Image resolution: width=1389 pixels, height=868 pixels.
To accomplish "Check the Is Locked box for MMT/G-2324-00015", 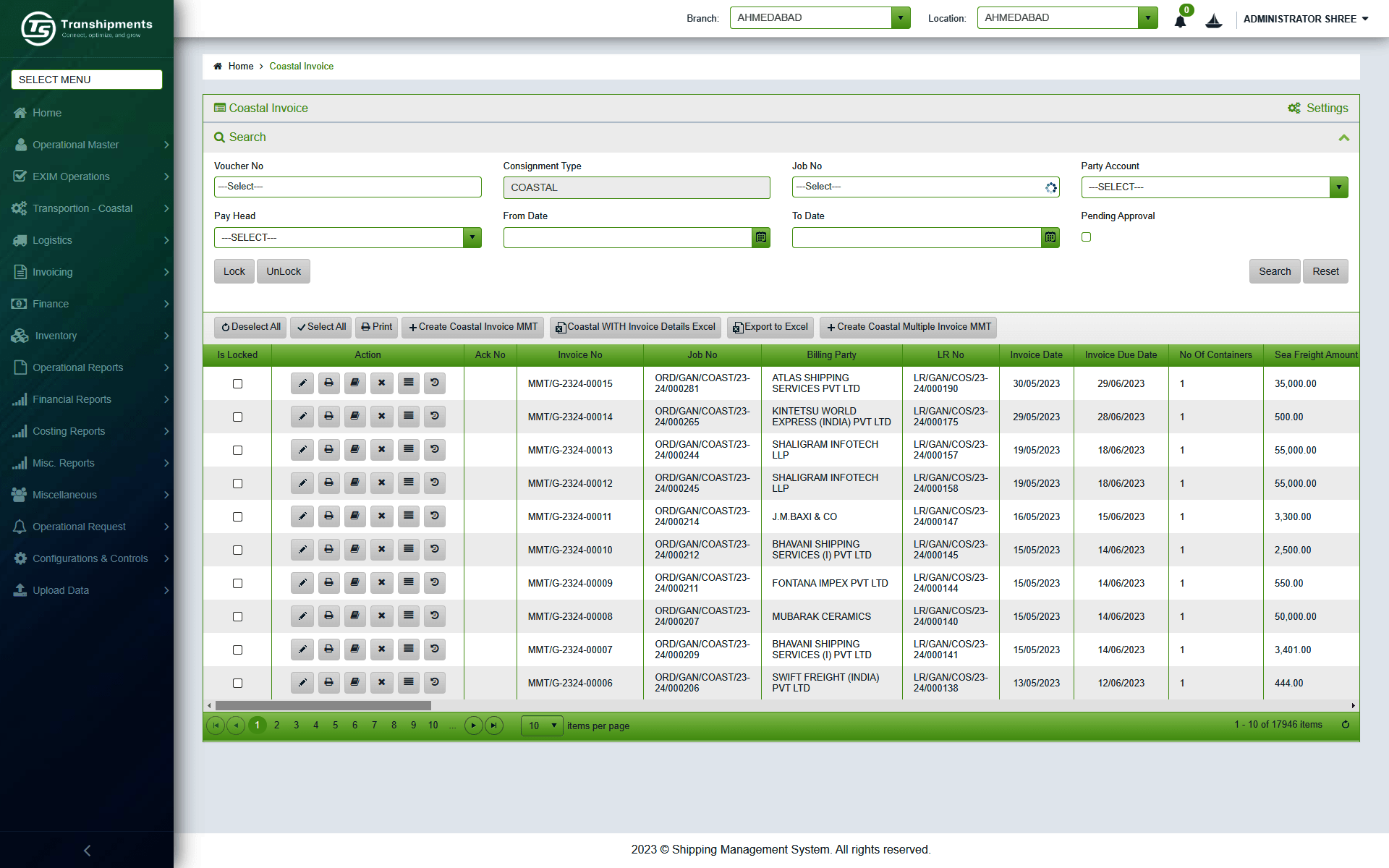I will pyautogui.click(x=237, y=383).
